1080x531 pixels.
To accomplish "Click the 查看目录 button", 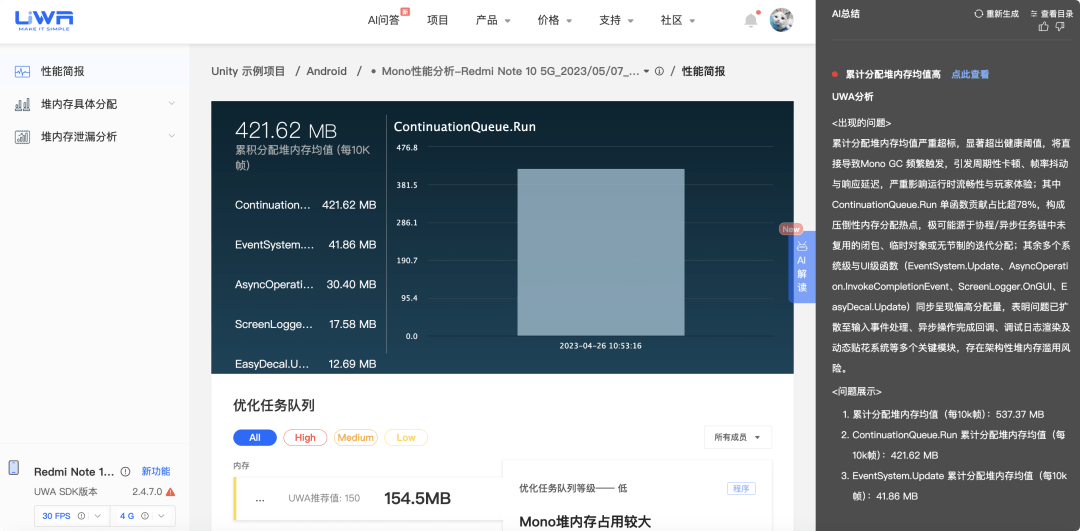I will (x=1050, y=14).
